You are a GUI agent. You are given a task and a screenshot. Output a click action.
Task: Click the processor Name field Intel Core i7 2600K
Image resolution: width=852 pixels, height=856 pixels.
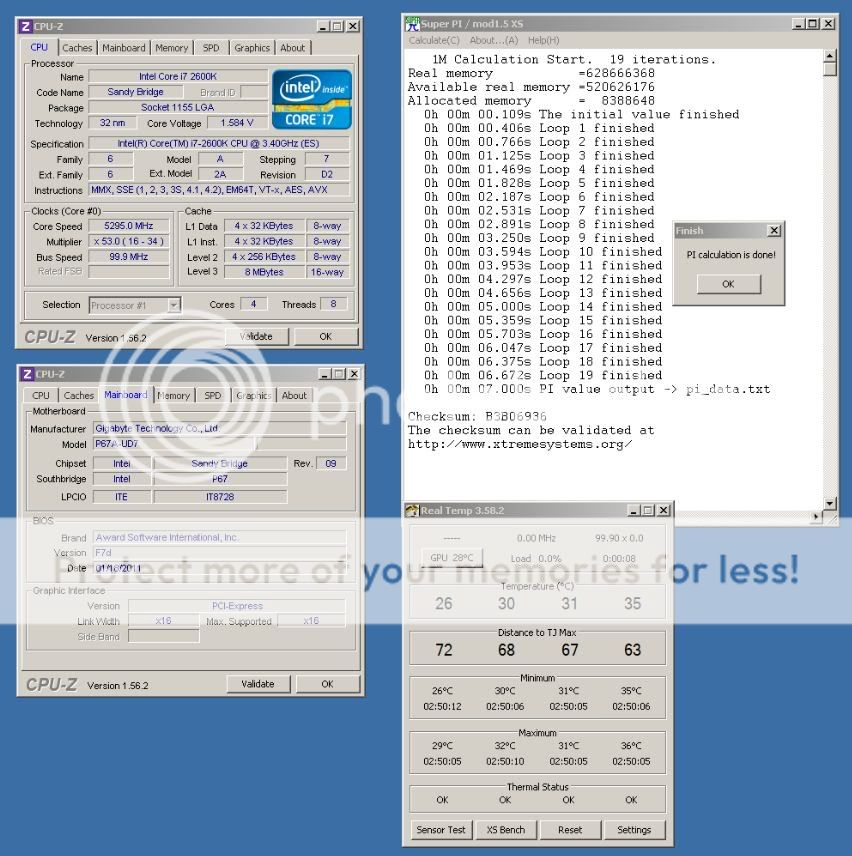pos(178,77)
